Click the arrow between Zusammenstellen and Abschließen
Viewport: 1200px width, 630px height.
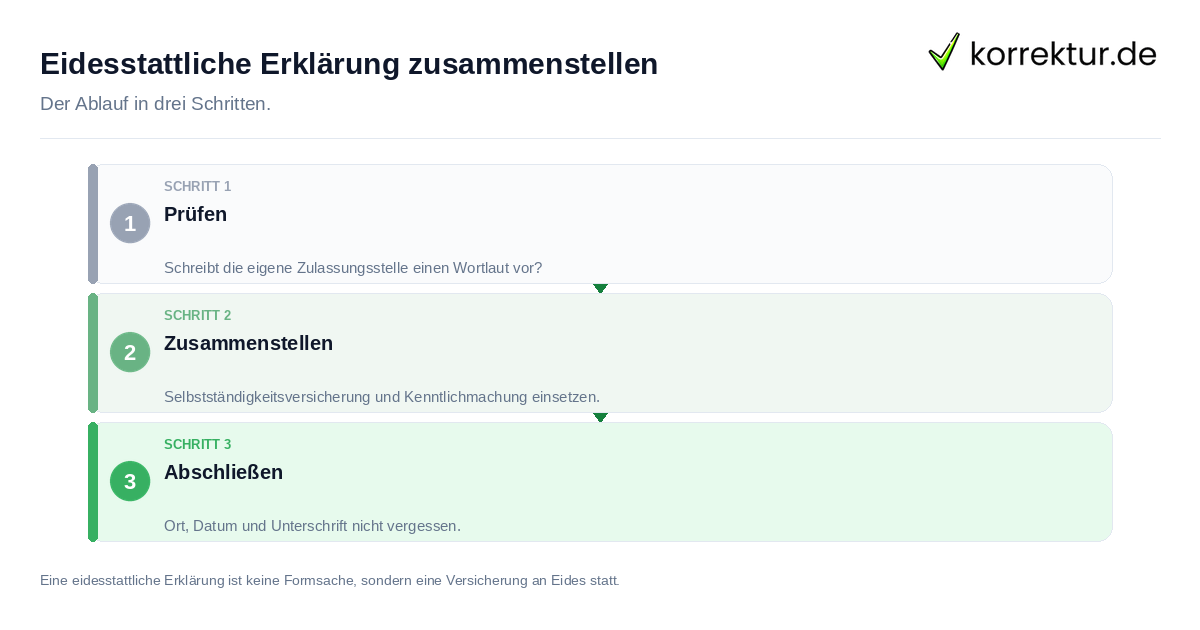(x=600, y=417)
